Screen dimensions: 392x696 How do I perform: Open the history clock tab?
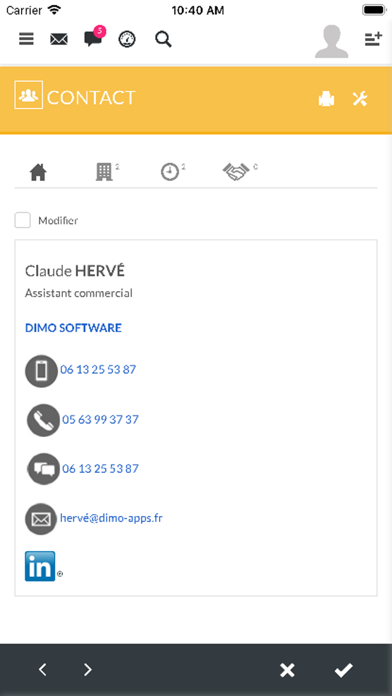tap(170, 172)
